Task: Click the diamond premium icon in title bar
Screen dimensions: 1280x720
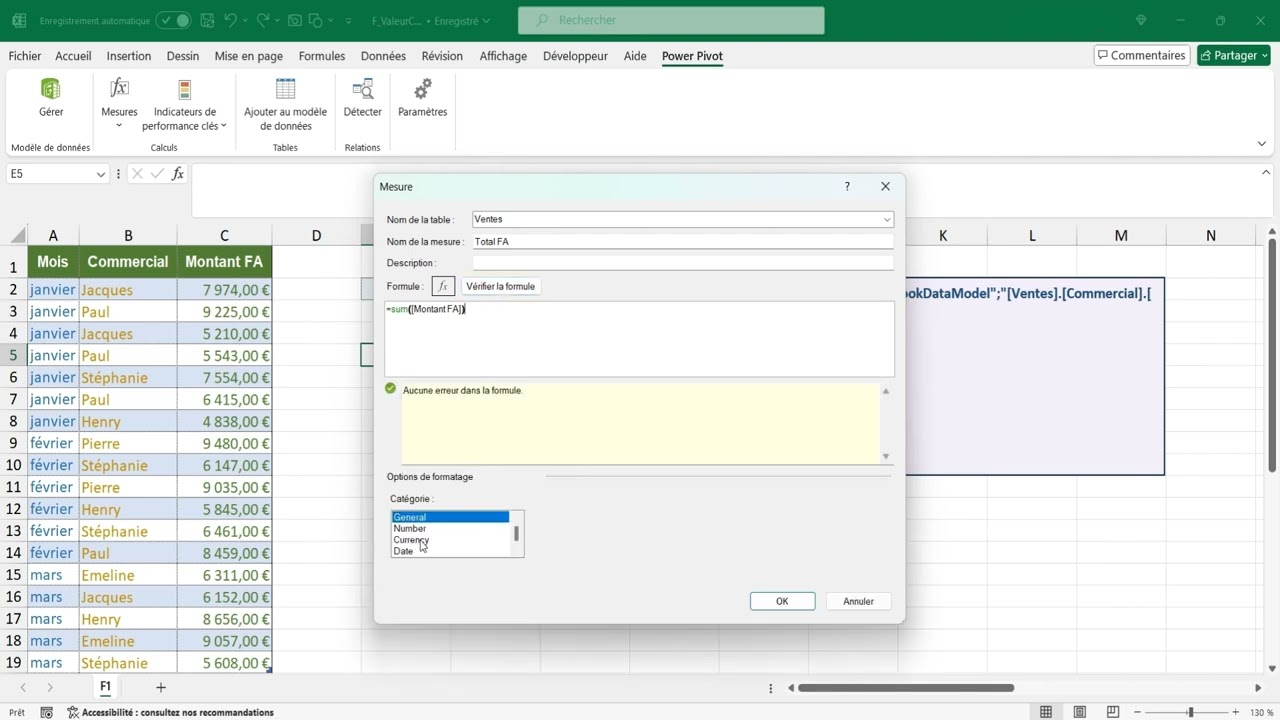Action: tap(1142, 20)
